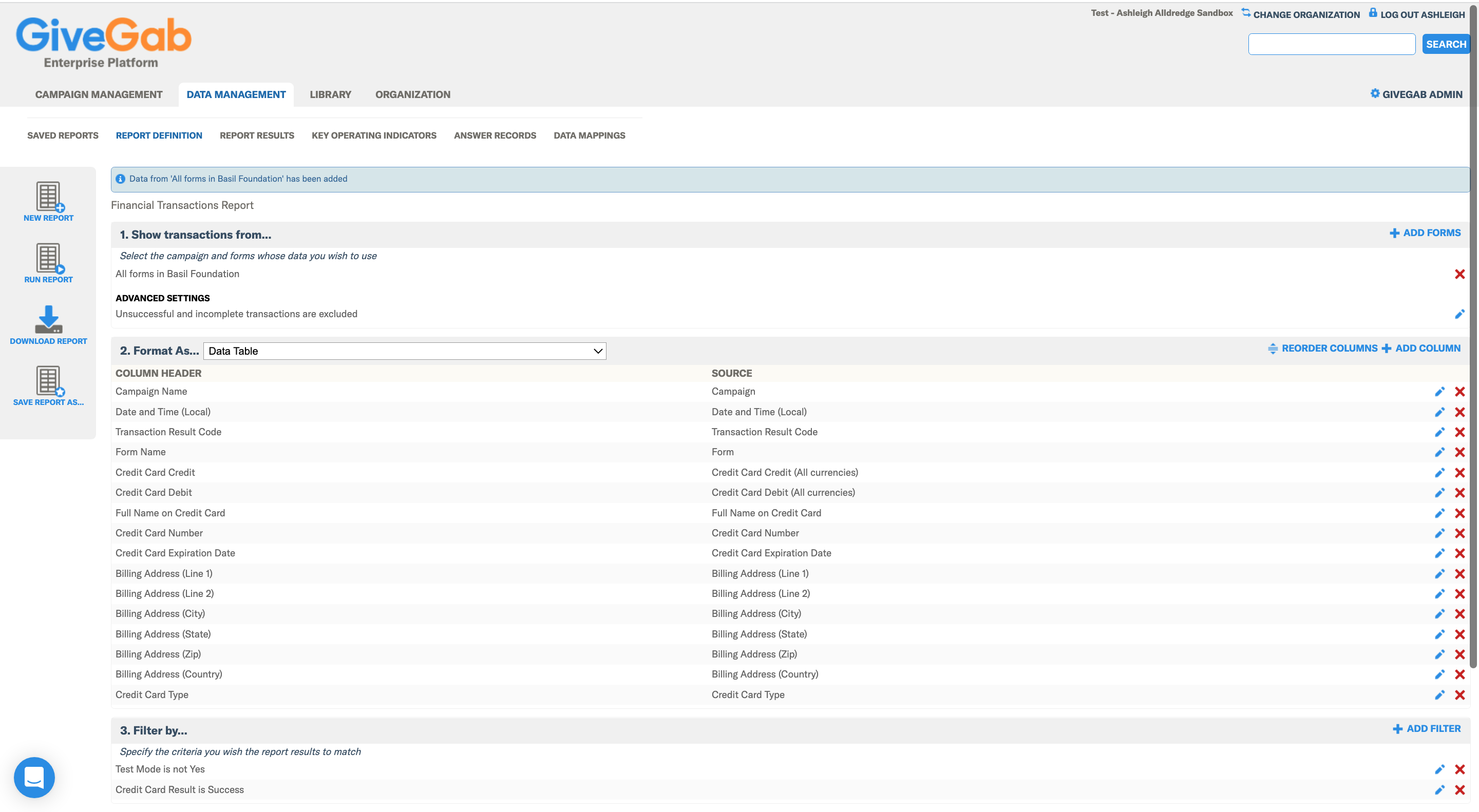Open the Organization tab
This screenshot has width=1479, height=812.
click(x=413, y=94)
